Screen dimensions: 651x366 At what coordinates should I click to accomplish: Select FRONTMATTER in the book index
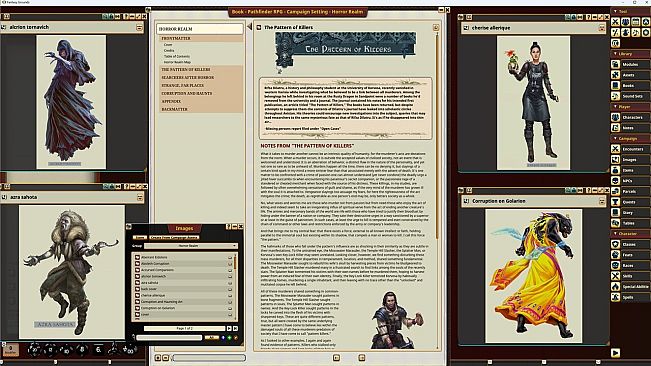201,38
